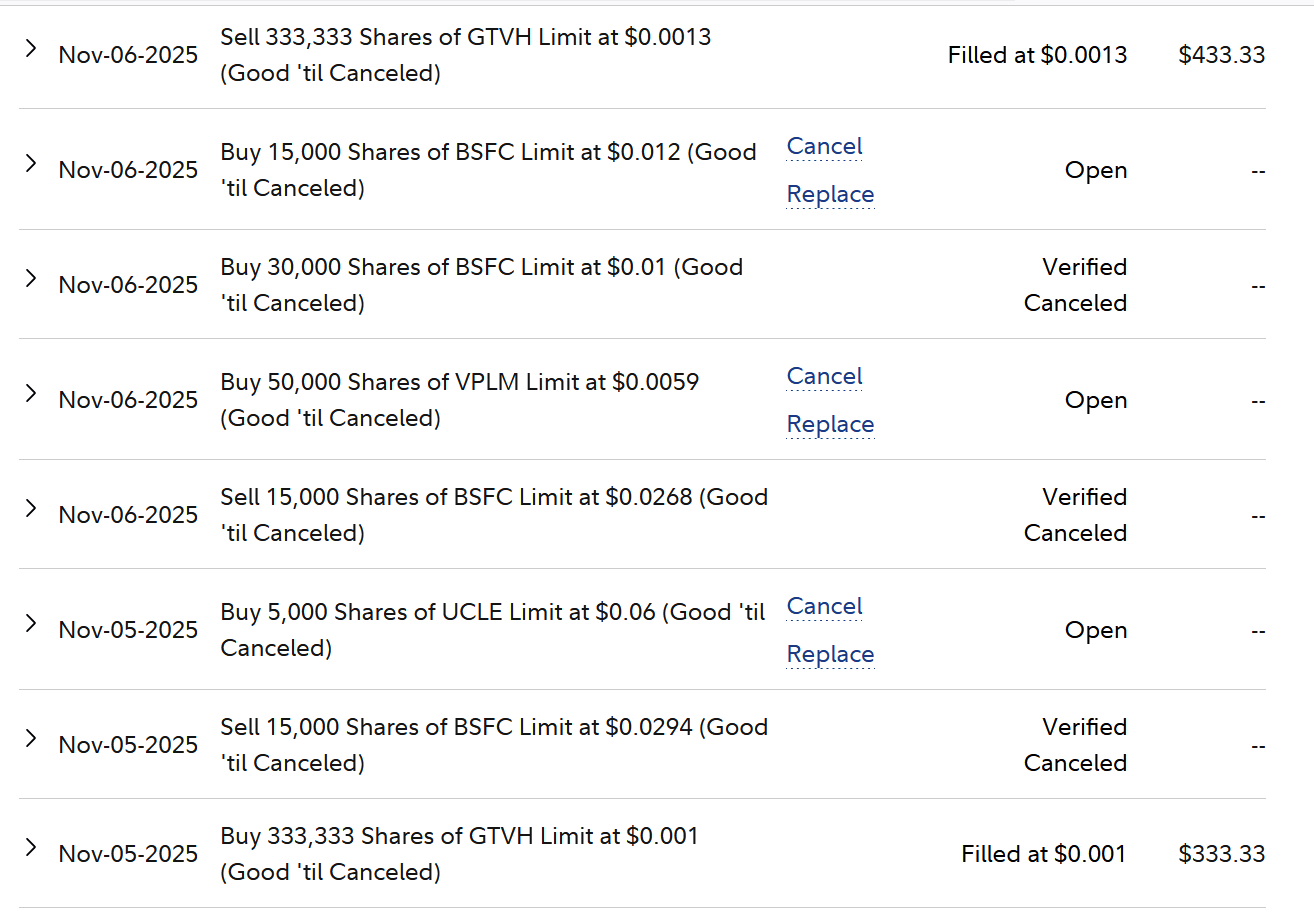Expand the BSFC $0.01 buy order chevron
Image resolution: width=1314 pixels, height=917 pixels.
tap(31, 278)
